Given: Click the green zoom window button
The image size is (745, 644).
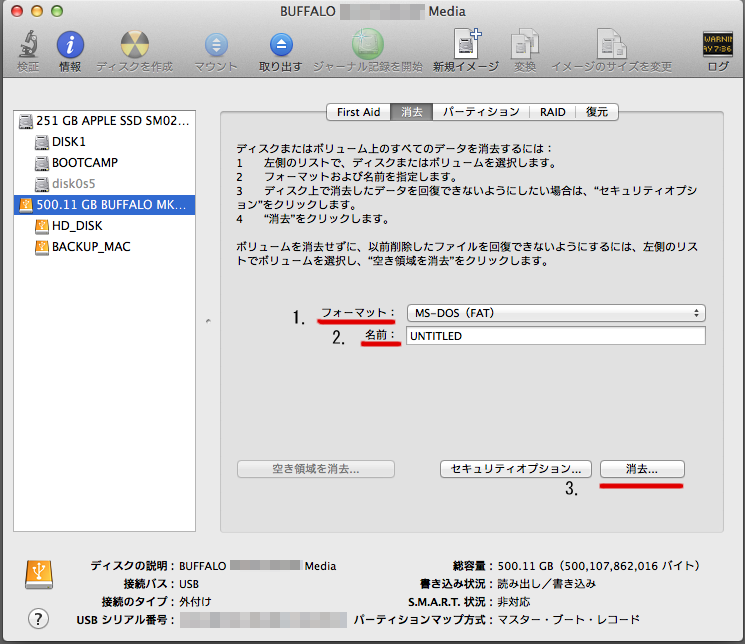Looking at the screenshot, I should point(57,11).
